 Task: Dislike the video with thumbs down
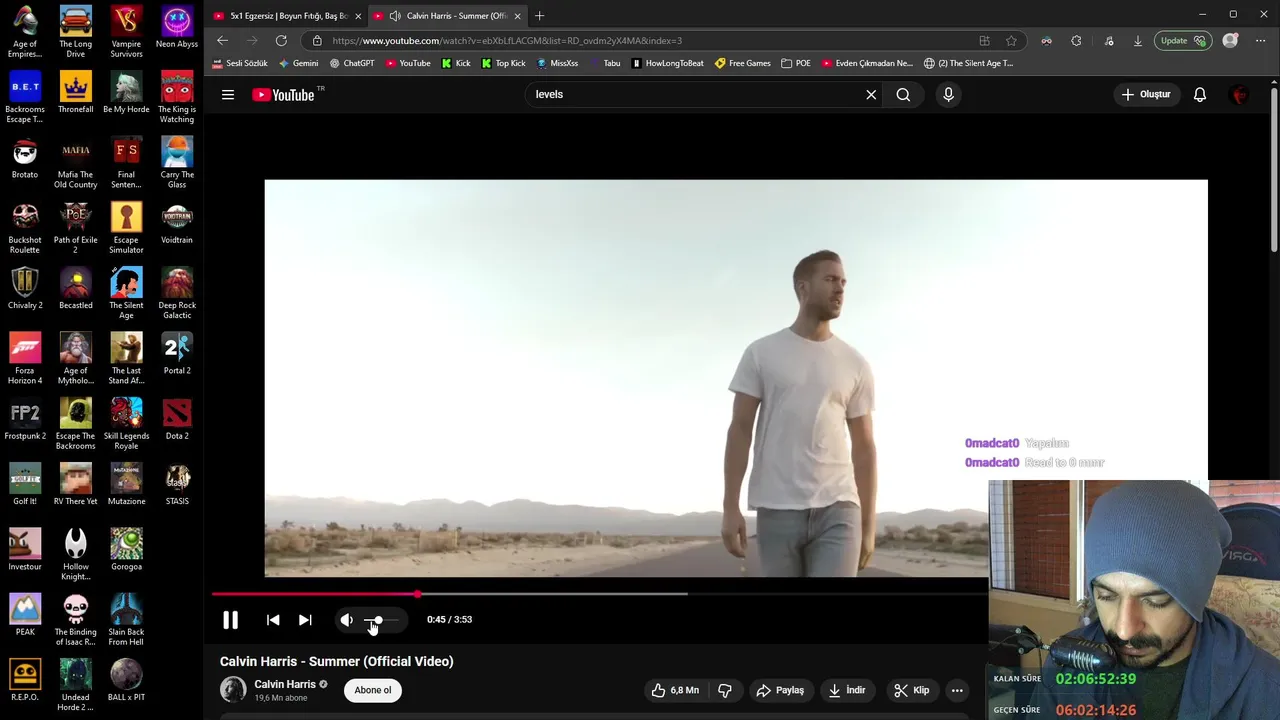coord(725,690)
